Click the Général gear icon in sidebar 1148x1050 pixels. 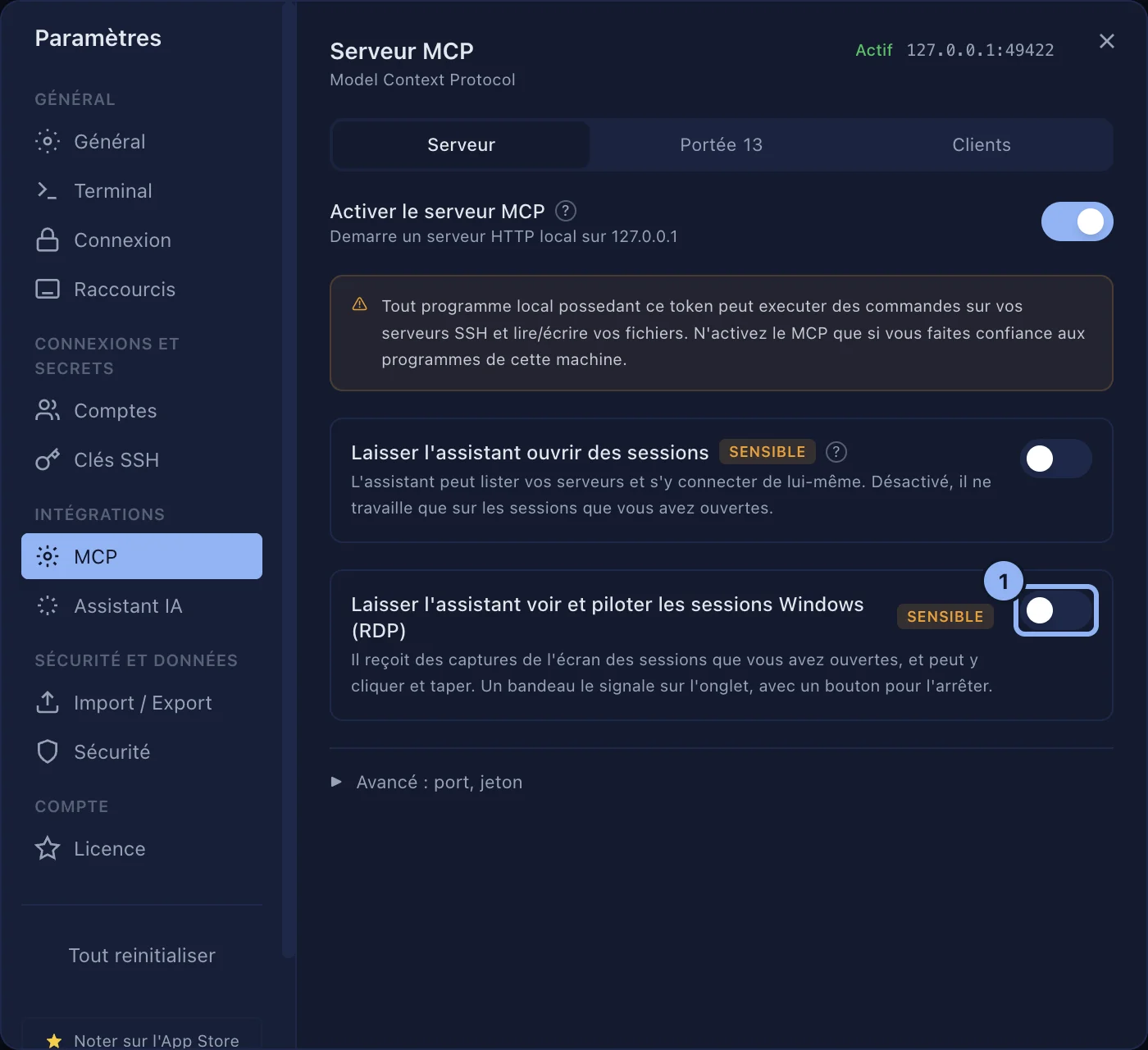(x=48, y=141)
